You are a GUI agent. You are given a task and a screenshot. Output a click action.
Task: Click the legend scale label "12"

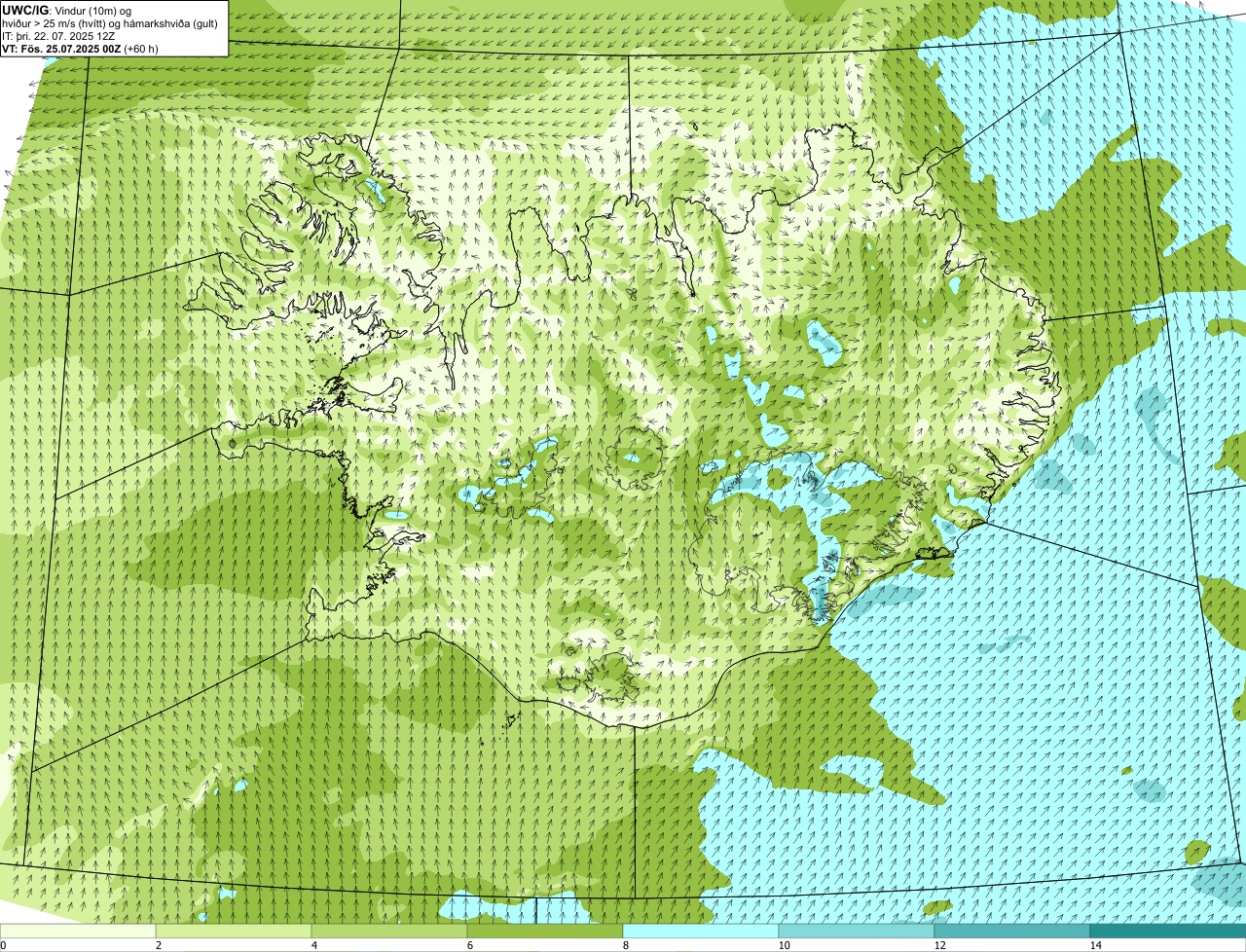[939, 945]
